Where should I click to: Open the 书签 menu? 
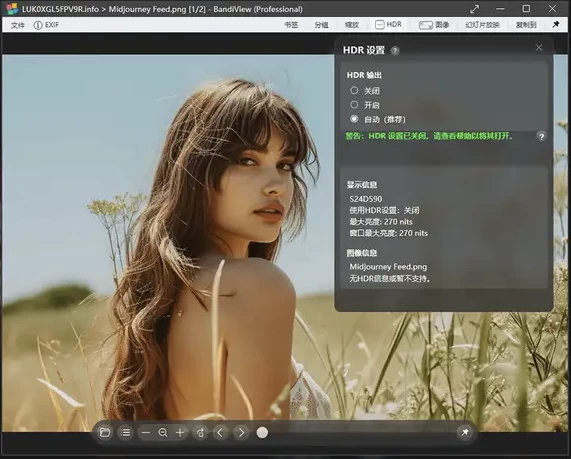click(291, 25)
